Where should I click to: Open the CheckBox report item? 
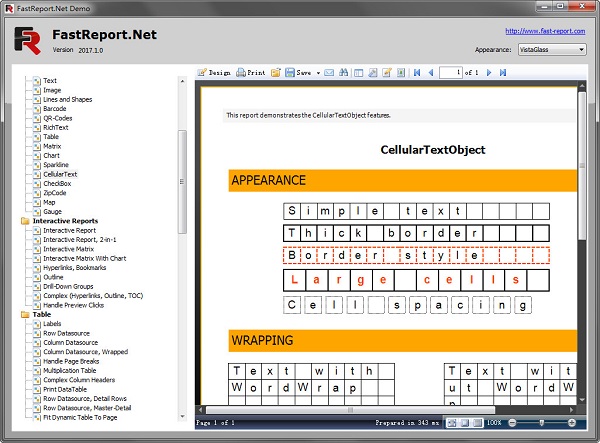pos(57,184)
